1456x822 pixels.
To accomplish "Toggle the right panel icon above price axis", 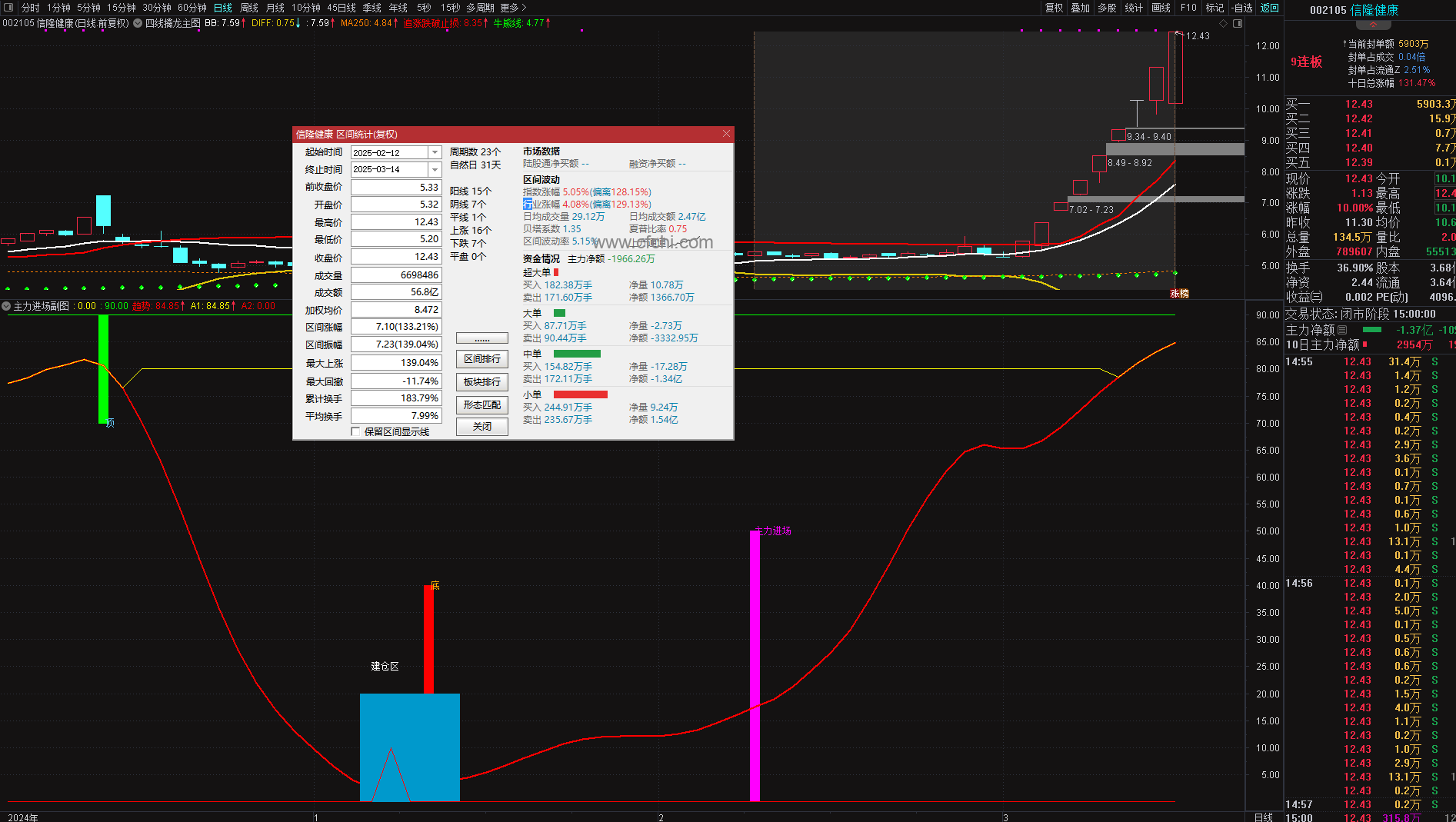I will point(1238,23).
